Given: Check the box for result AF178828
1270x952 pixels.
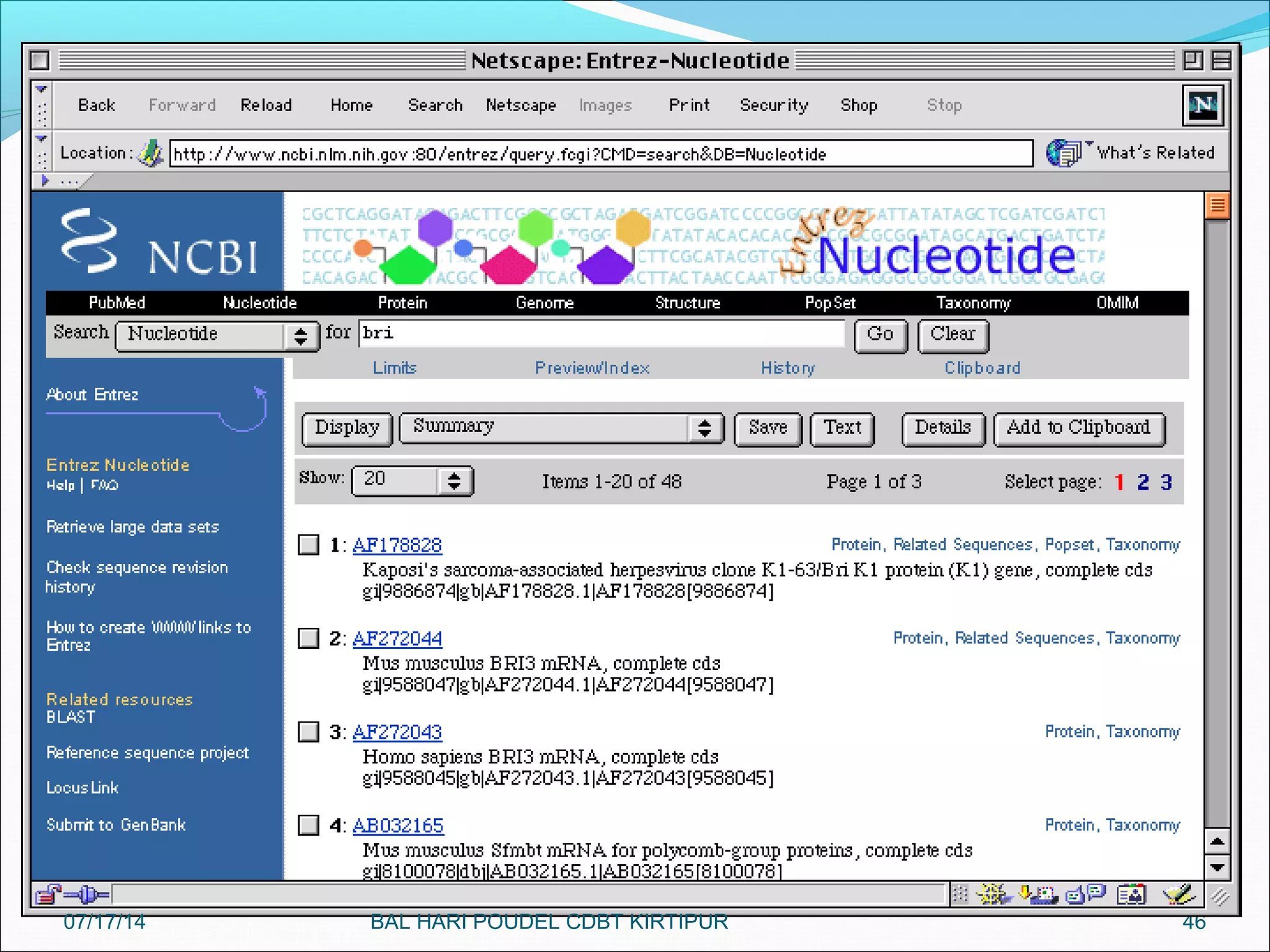Looking at the screenshot, I should coord(308,545).
